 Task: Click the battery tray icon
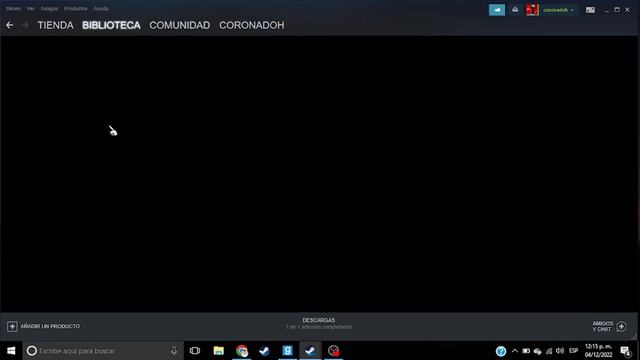click(526, 351)
